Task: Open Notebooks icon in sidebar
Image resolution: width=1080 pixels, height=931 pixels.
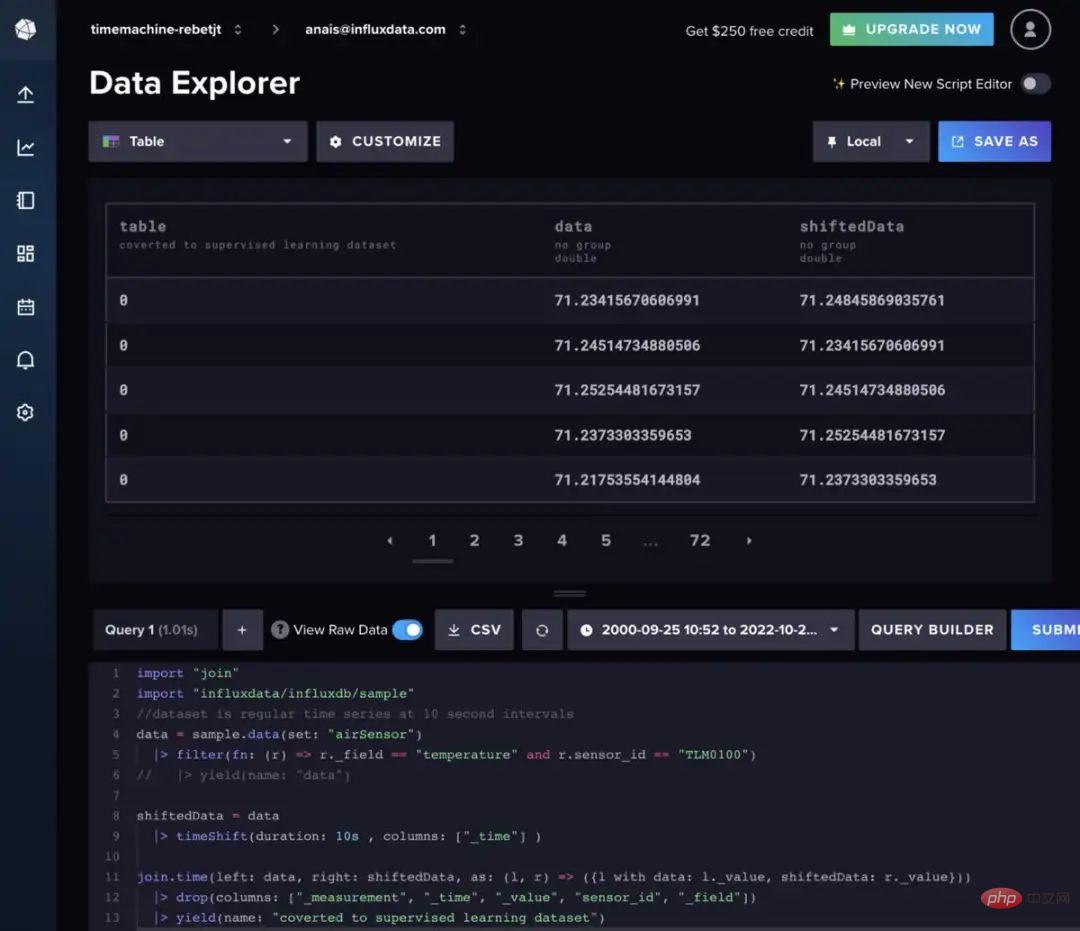Action: 25,200
